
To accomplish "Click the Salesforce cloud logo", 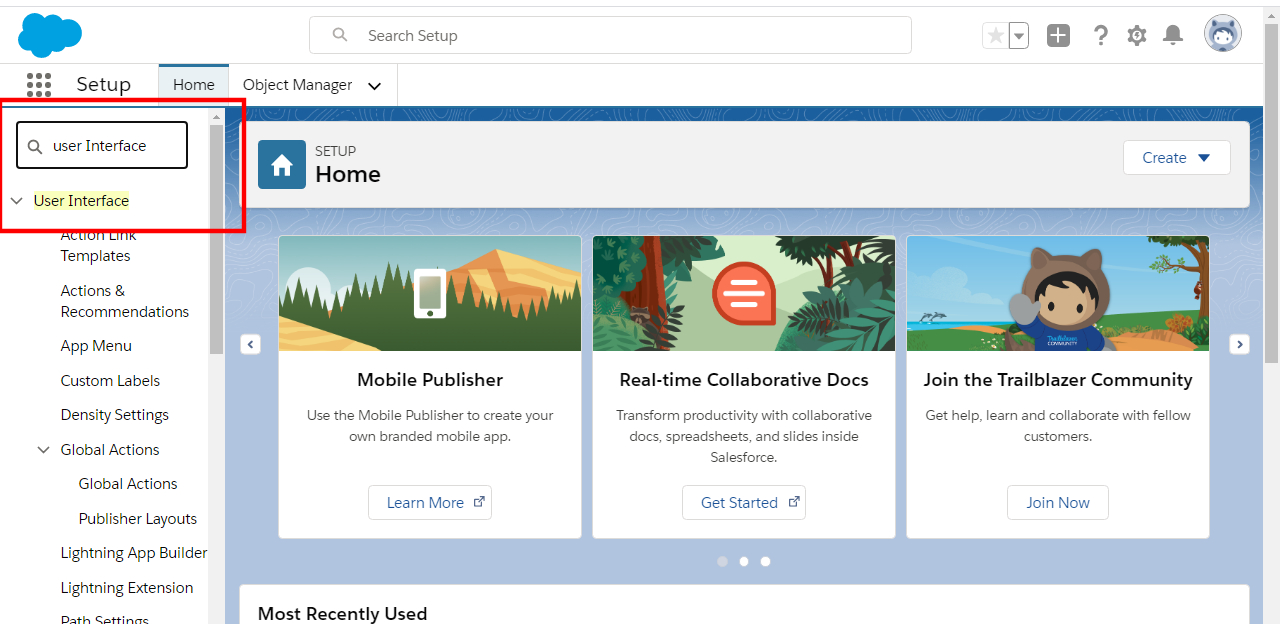I will tap(49, 34).
